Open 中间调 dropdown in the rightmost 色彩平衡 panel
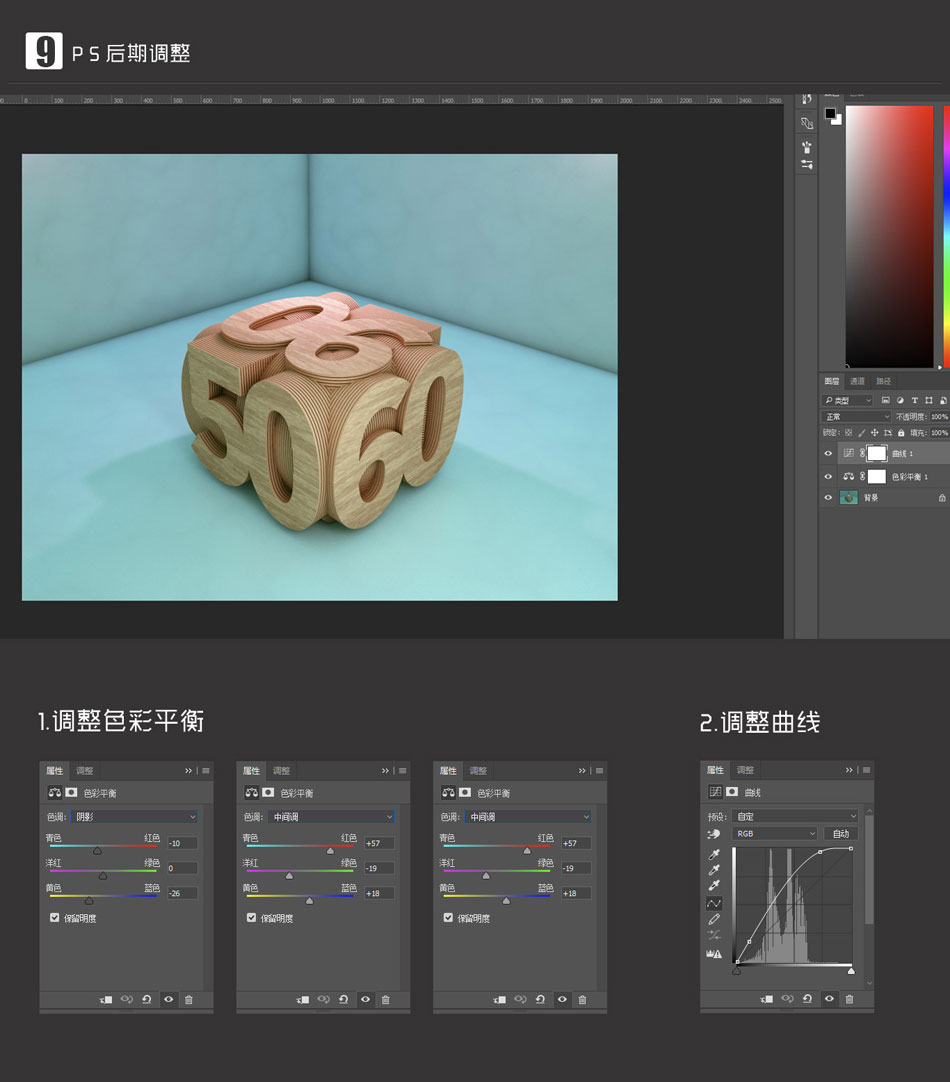The height and width of the screenshot is (1082, 950). point(528,816)
